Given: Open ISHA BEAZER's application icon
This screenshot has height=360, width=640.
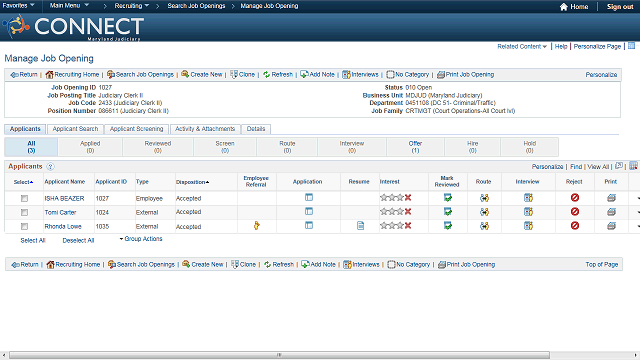Looking at the screenshot, I should (x=309, y=198).
